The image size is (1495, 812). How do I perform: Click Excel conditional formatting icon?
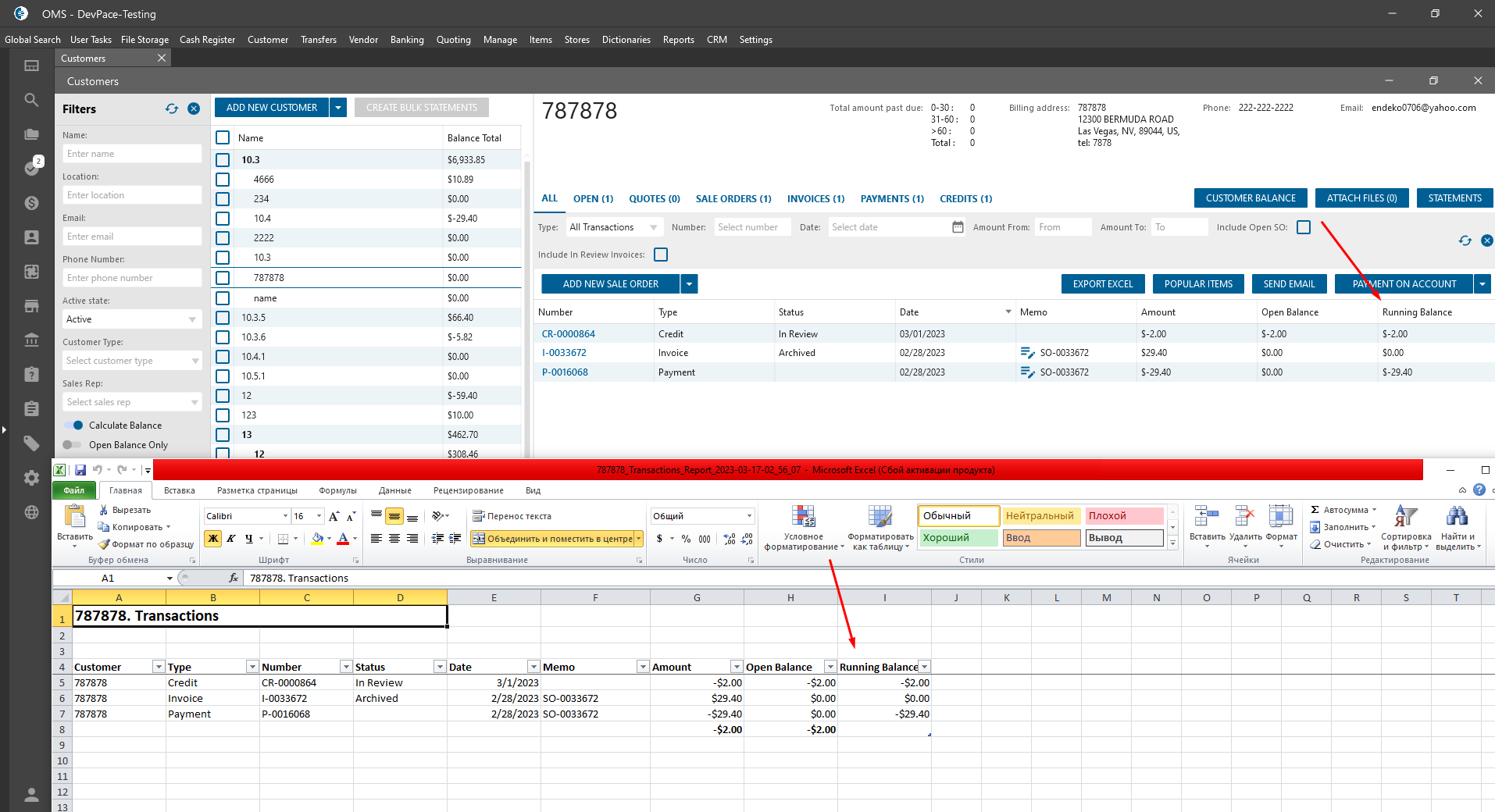[x=804, y=517]
